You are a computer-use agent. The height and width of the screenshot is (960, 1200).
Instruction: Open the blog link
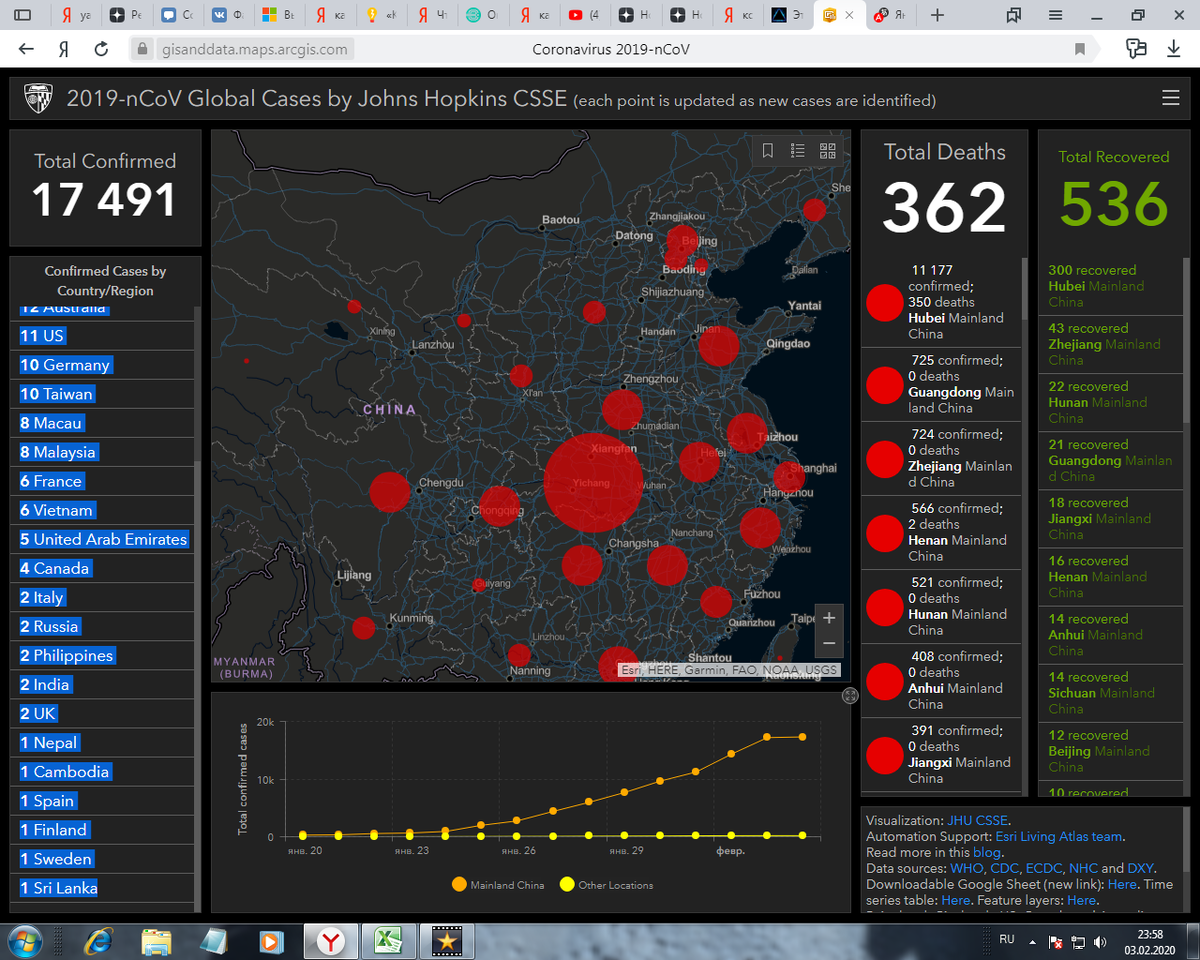point(986,852)
